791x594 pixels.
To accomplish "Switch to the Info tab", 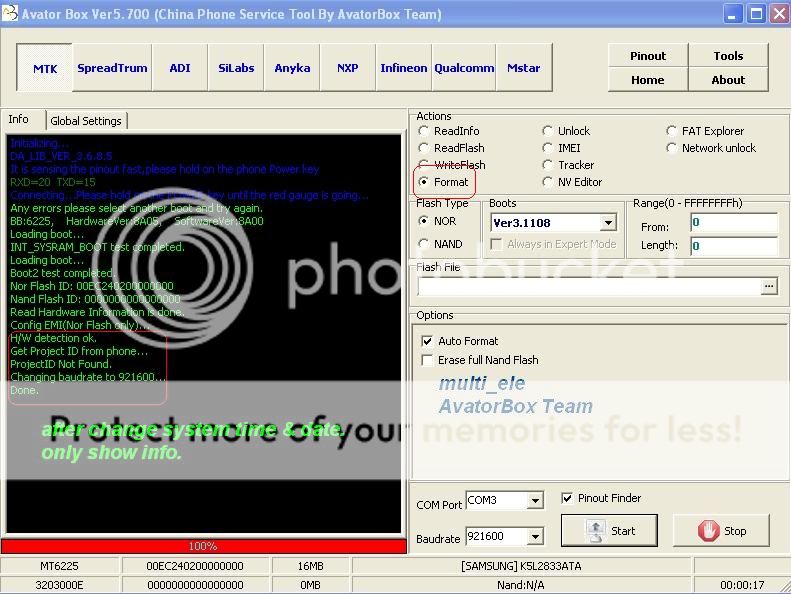I will [x=19, y=120].
